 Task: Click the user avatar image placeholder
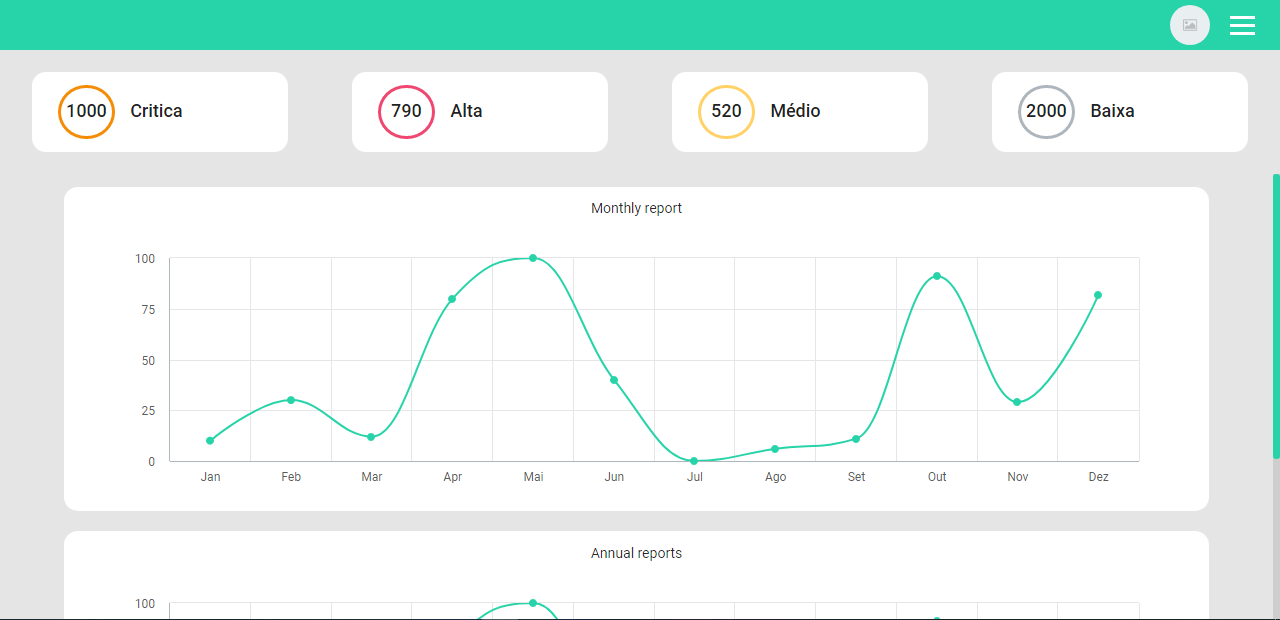tap(1190, 25)
